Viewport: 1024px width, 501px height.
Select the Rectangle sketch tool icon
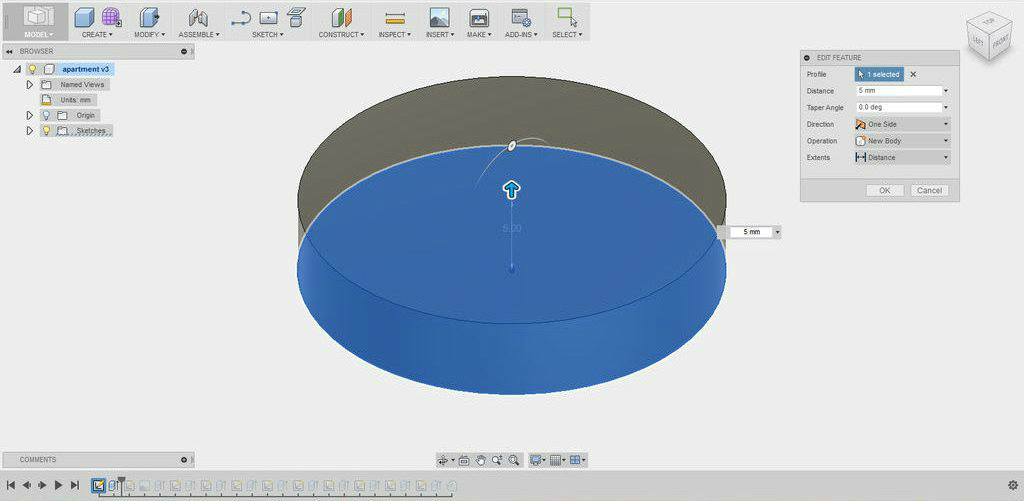(268, 18)
